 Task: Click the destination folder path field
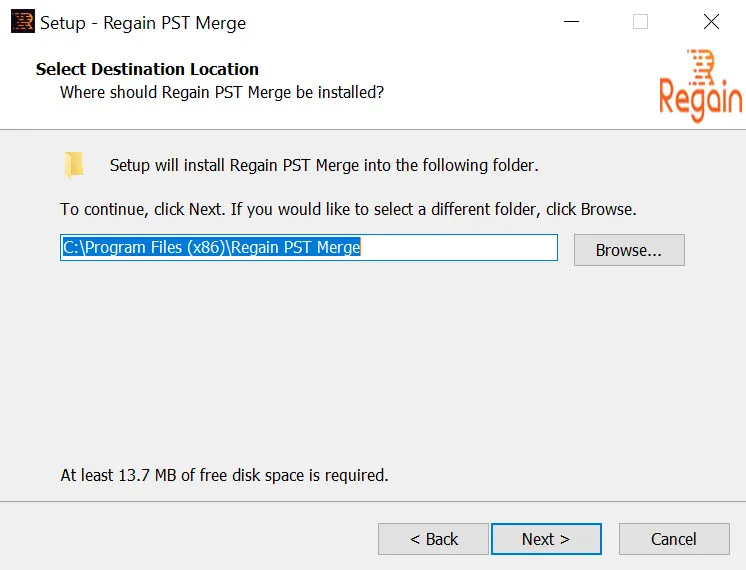[309, 247]
